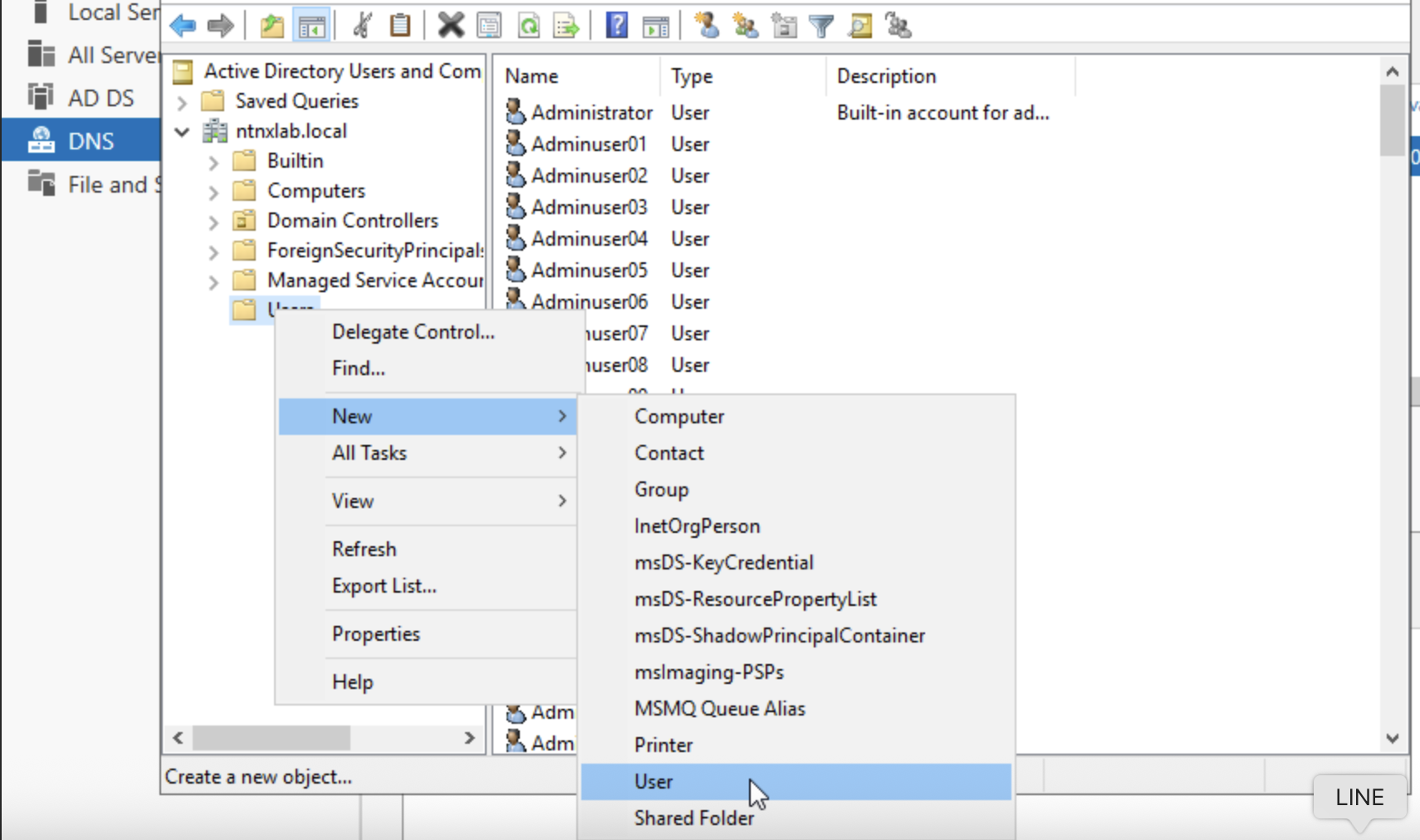Click the Export List toolbar icon

pyautogui.click(x=566, y=26)
